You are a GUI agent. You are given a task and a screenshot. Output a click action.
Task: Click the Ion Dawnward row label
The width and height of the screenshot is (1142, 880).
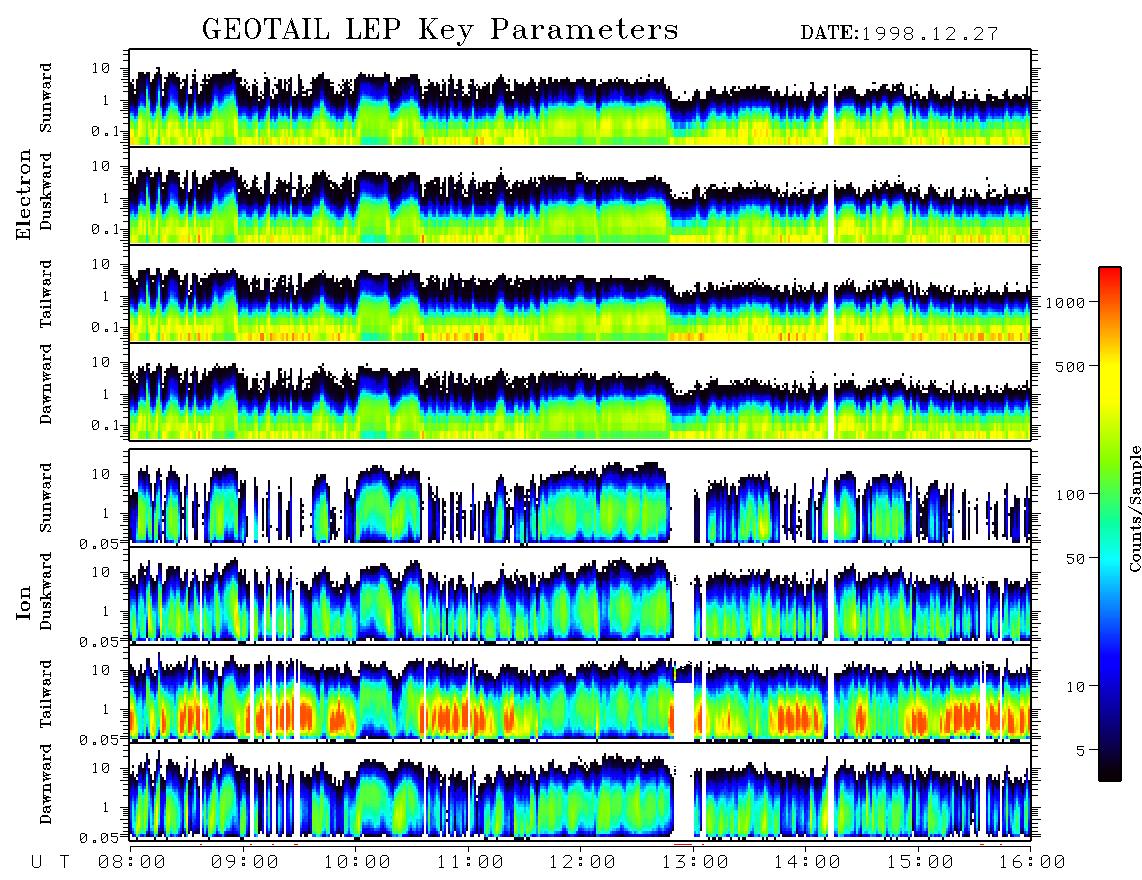[x=45, y=784]
